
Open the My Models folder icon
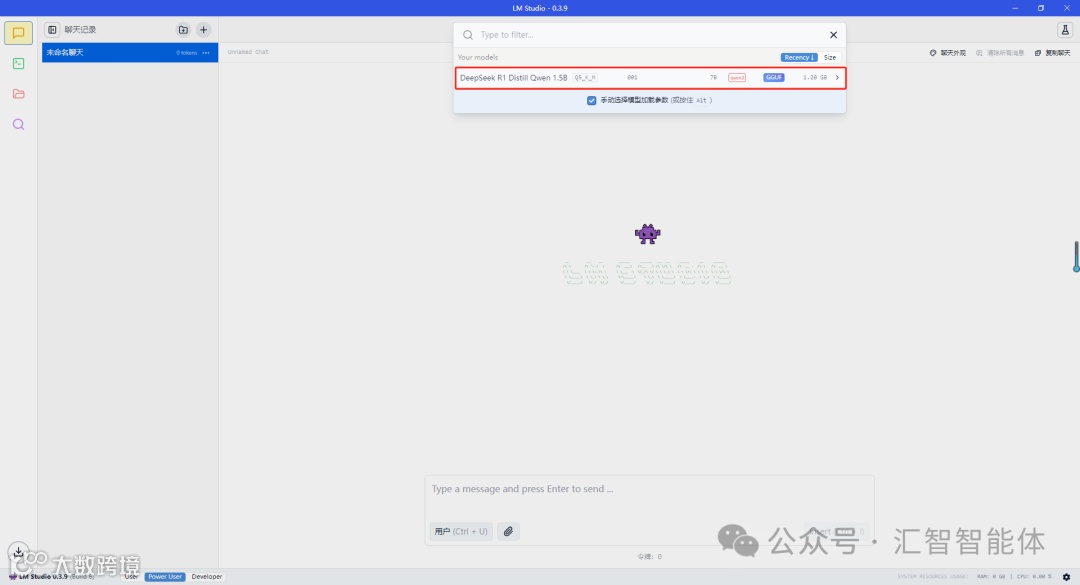coord(19,94)
